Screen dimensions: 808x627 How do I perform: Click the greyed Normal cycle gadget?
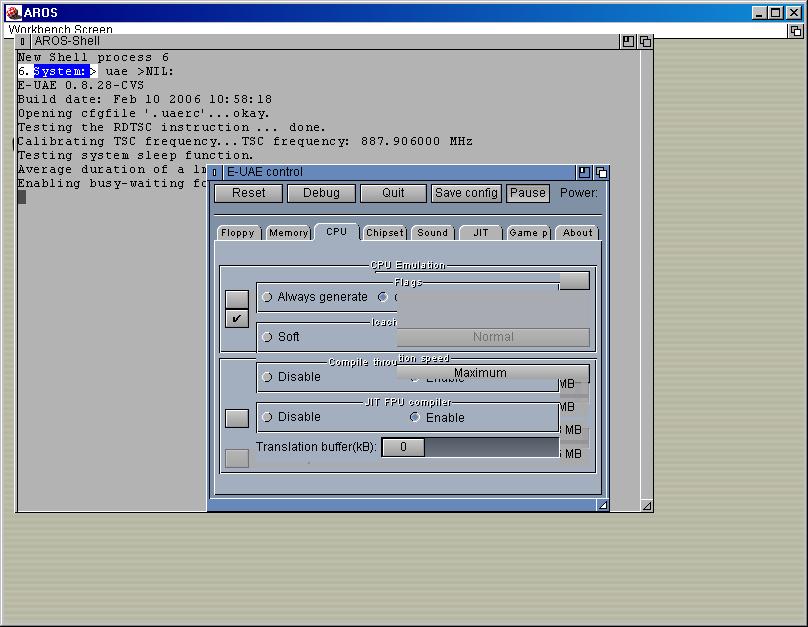[493, 337]
